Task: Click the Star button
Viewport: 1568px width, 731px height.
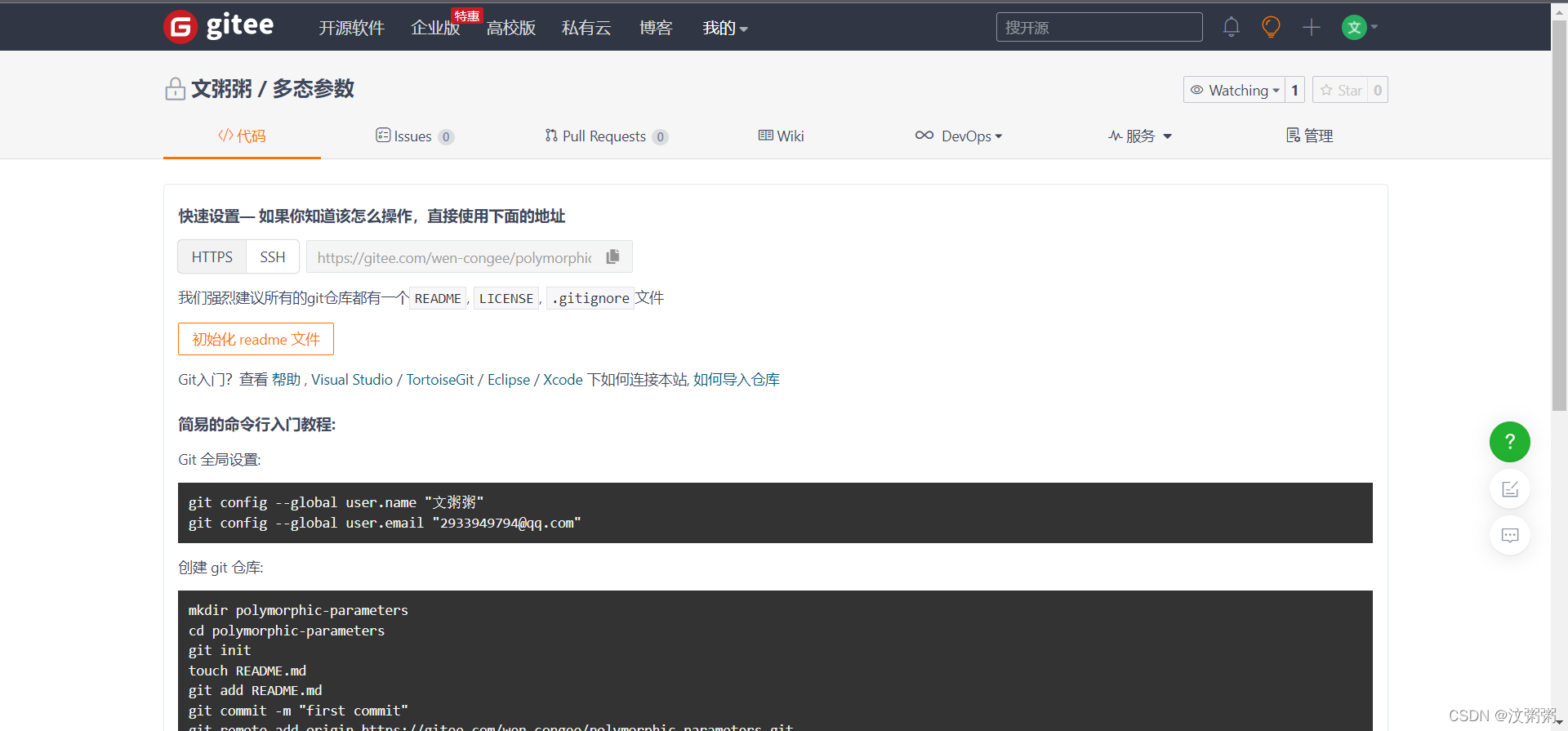Action: [x=1340, y=90]
